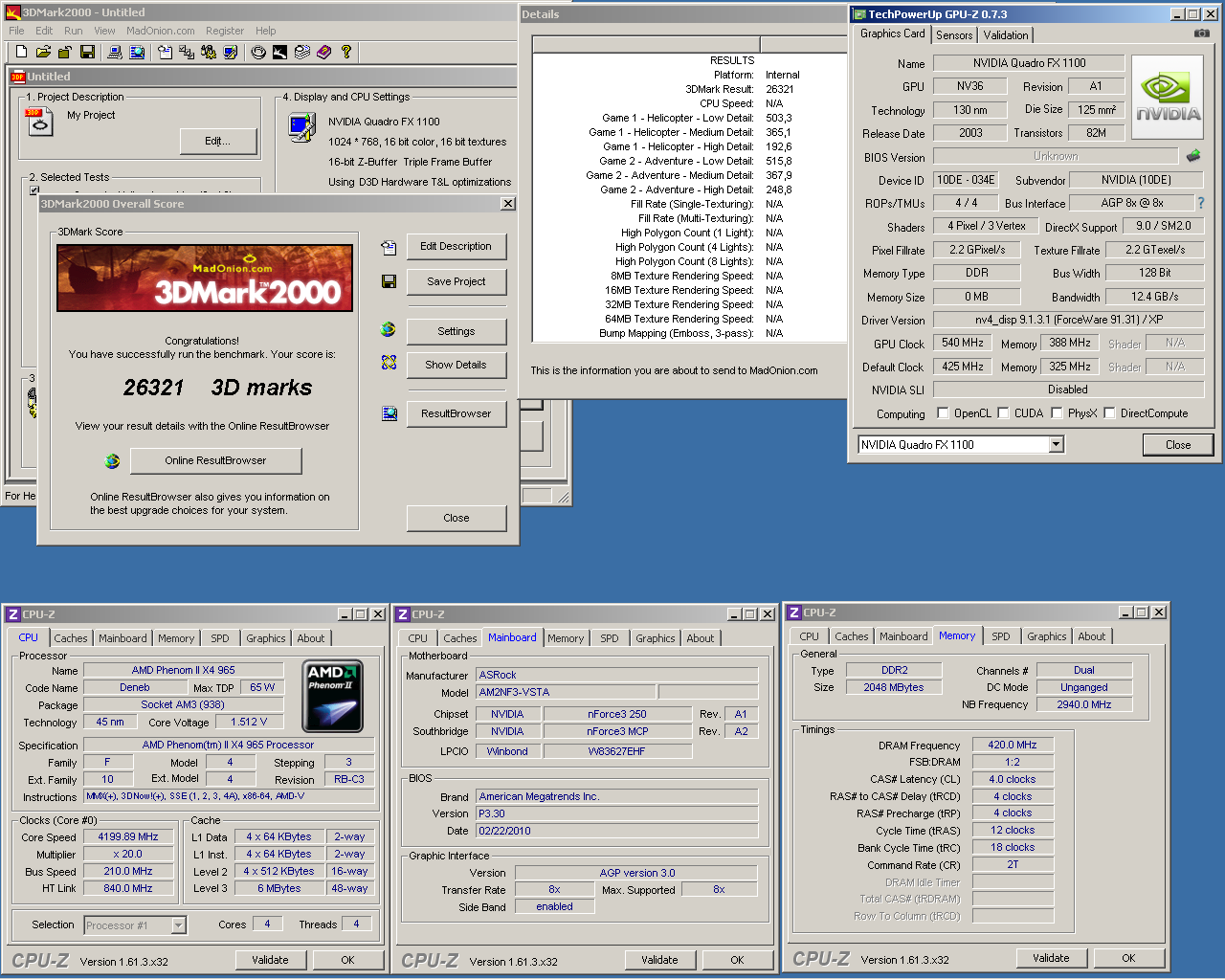Viewport: 1225px width, 980px height.
Task: Click the magnifier ResultBrowser toolbar icon
Action: tap(137, 52)
